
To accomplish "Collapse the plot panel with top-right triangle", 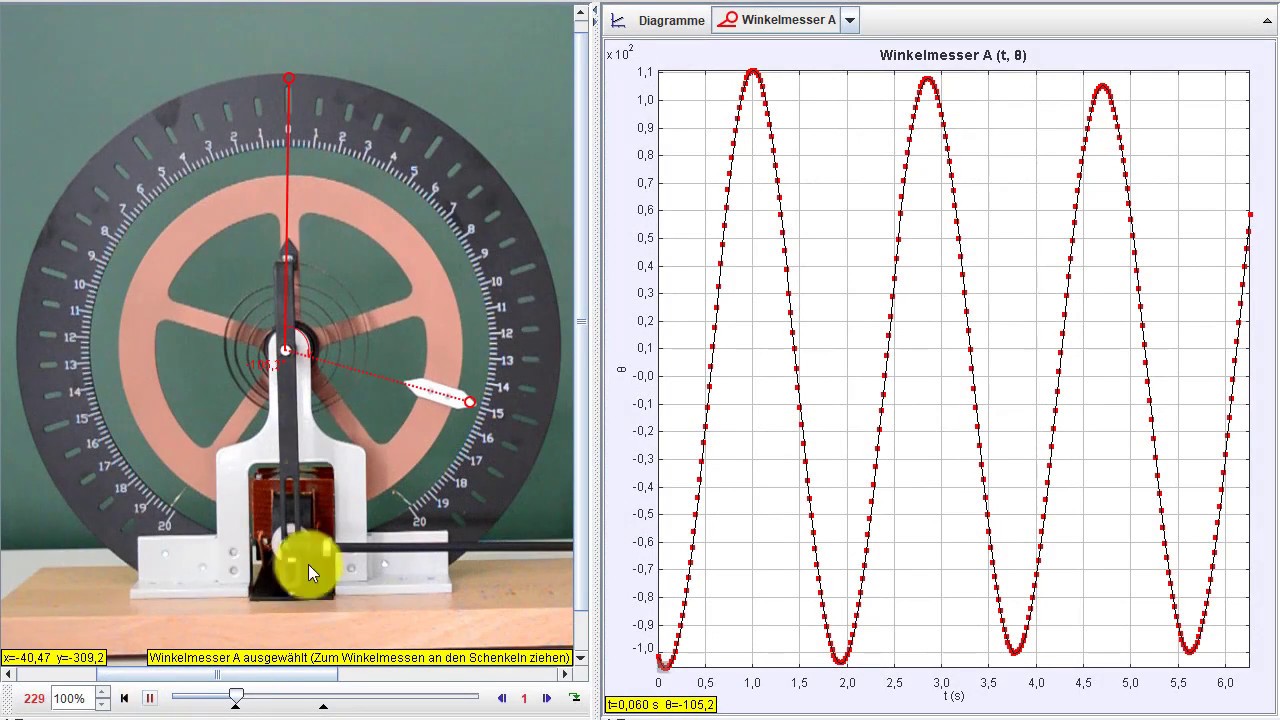I will [x=1268, y=20].
